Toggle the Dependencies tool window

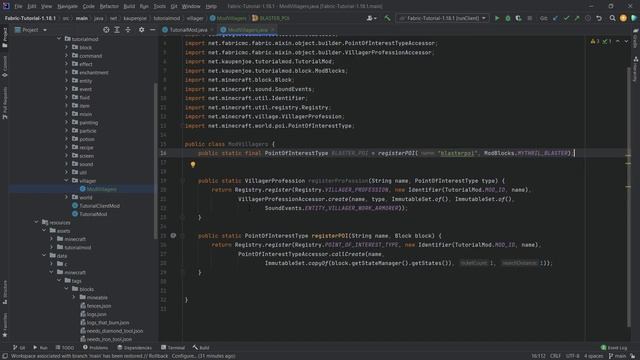point(134,348)
